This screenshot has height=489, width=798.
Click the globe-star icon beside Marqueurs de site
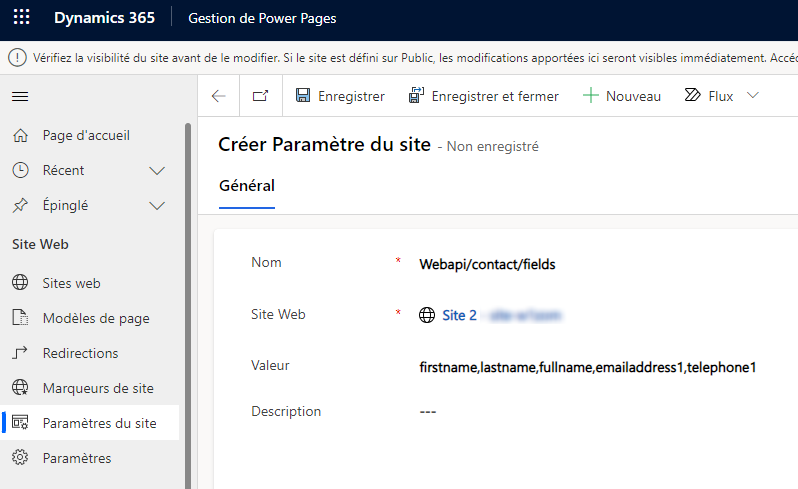(20, 388)
